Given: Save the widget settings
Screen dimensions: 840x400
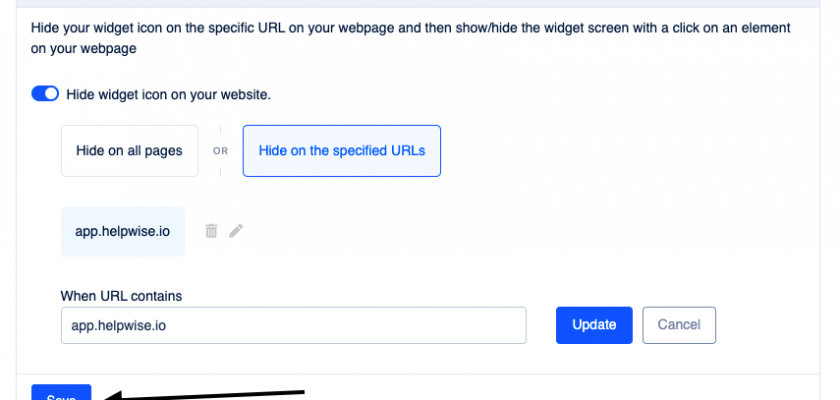Looking at the screenshot, I should coord(61,393).
